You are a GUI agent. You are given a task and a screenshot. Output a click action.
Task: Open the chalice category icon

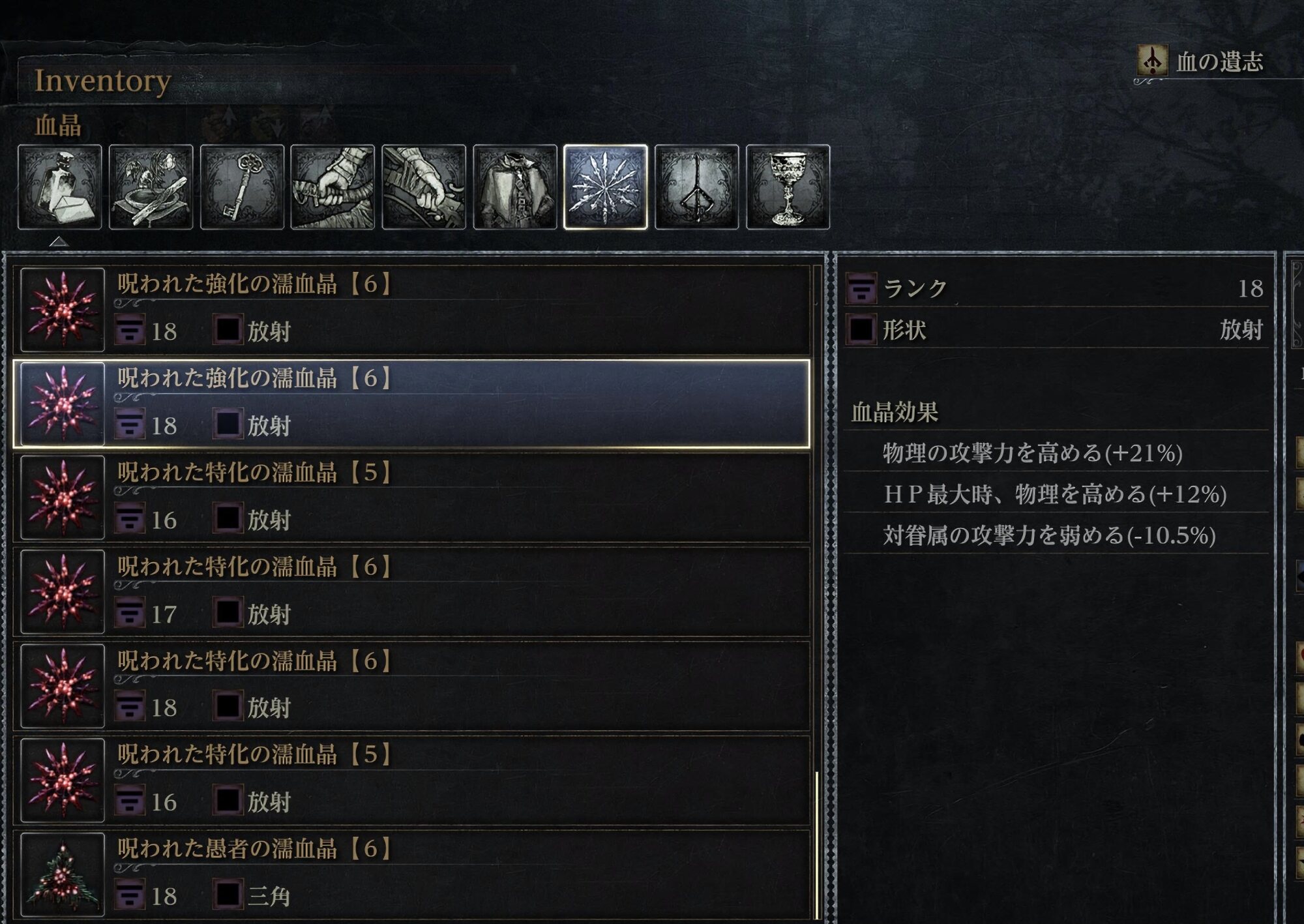[x=788, y=187]
